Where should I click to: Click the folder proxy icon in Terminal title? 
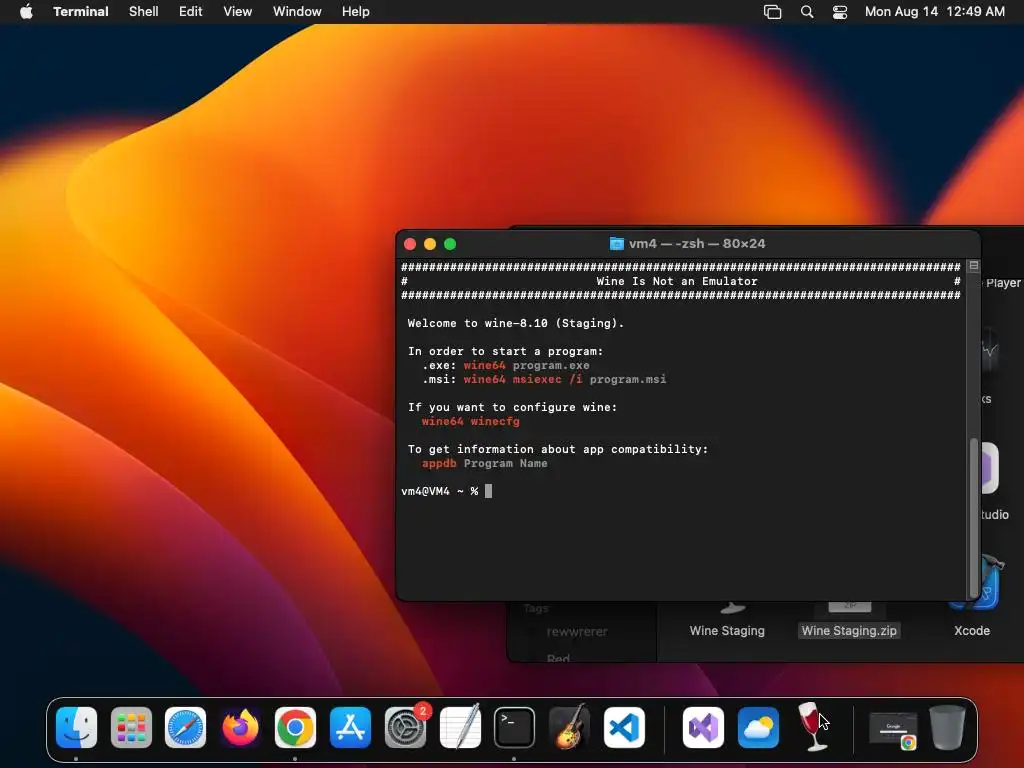click(x=616, y=244)
